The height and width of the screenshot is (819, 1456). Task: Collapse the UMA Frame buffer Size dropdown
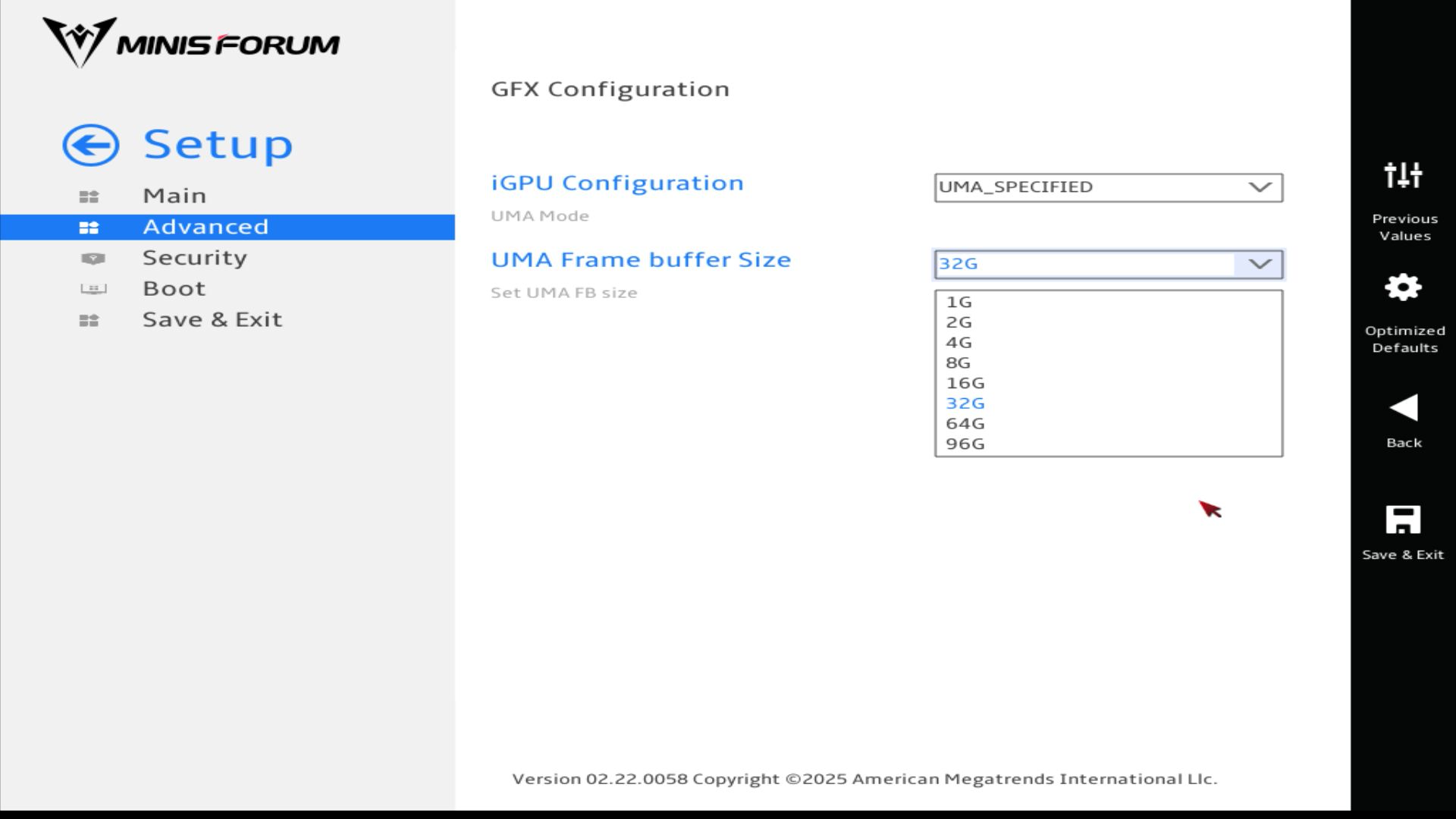tap(1260, 264)
